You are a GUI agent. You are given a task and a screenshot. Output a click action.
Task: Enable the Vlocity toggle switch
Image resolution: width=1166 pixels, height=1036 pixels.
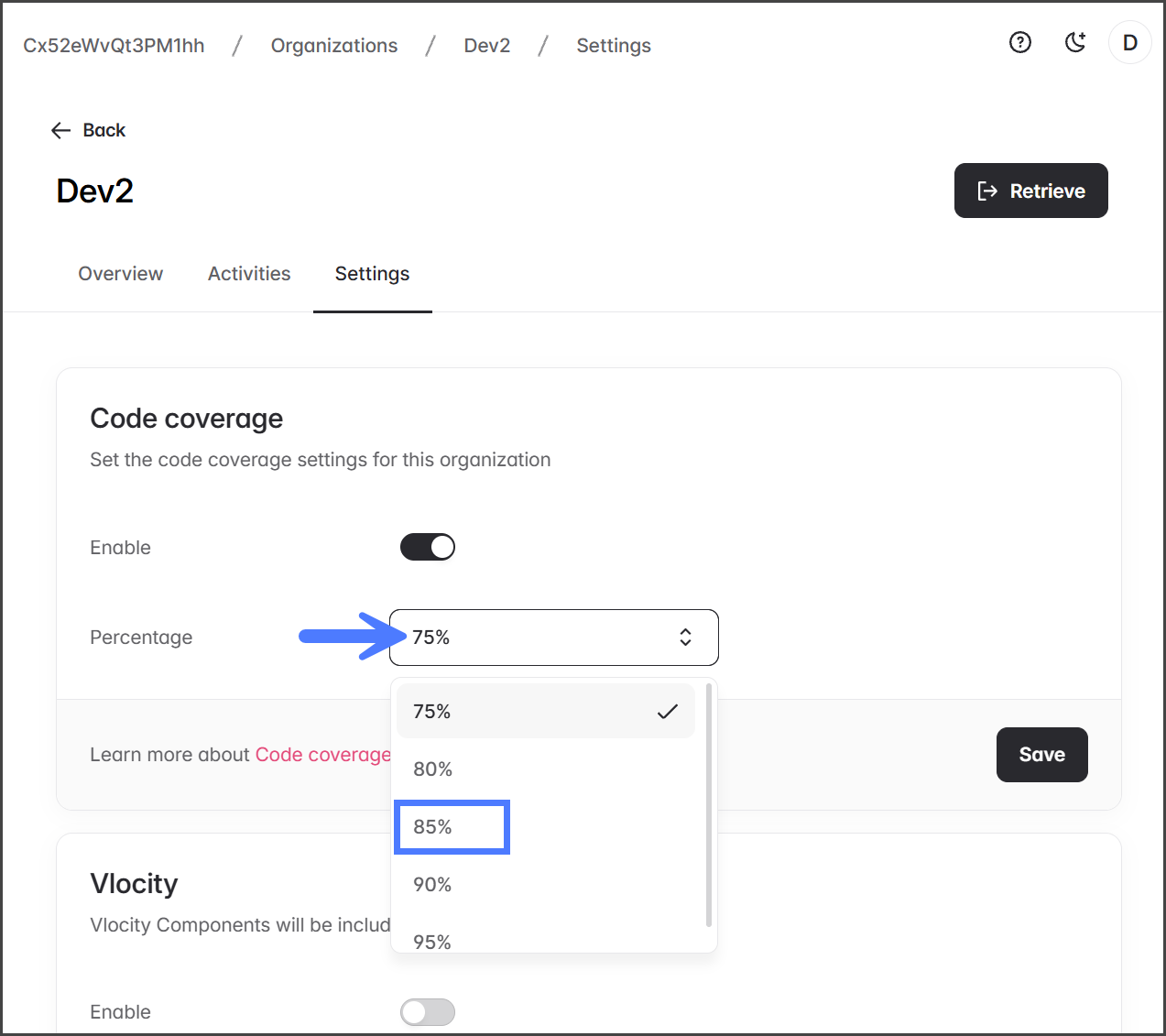tap(428, 1011)
